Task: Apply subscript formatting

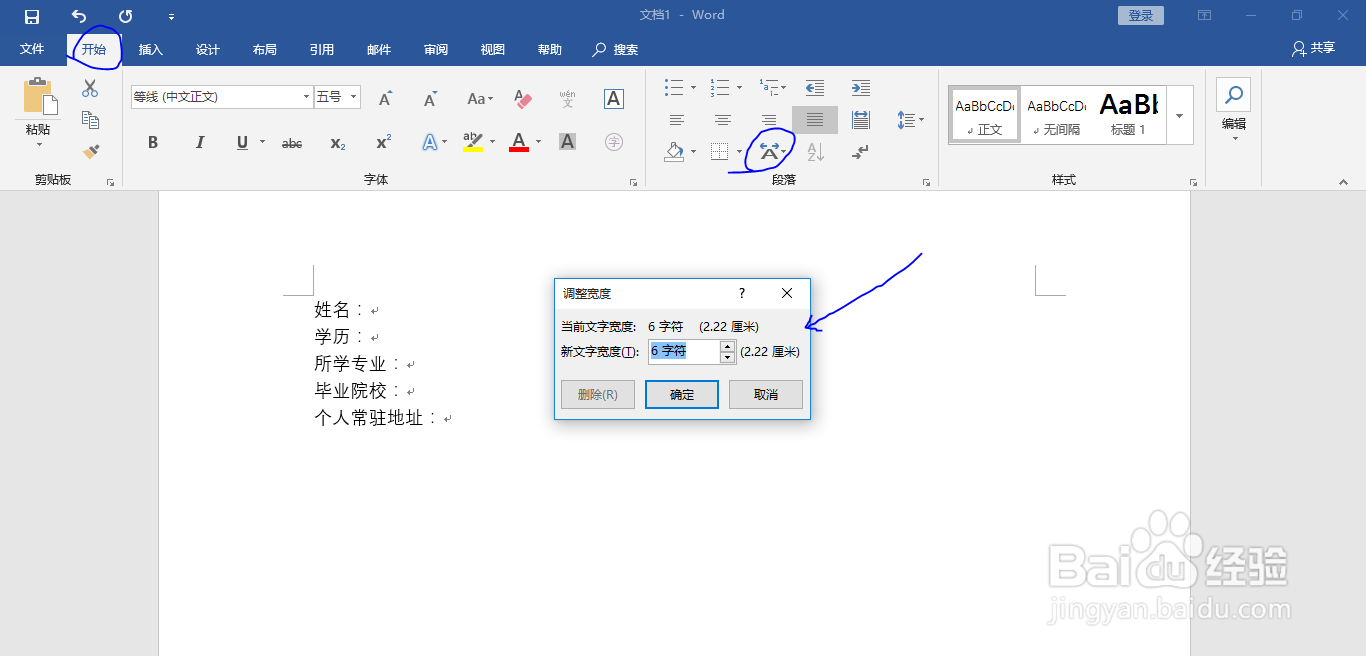Action: [x=337, y=142]
